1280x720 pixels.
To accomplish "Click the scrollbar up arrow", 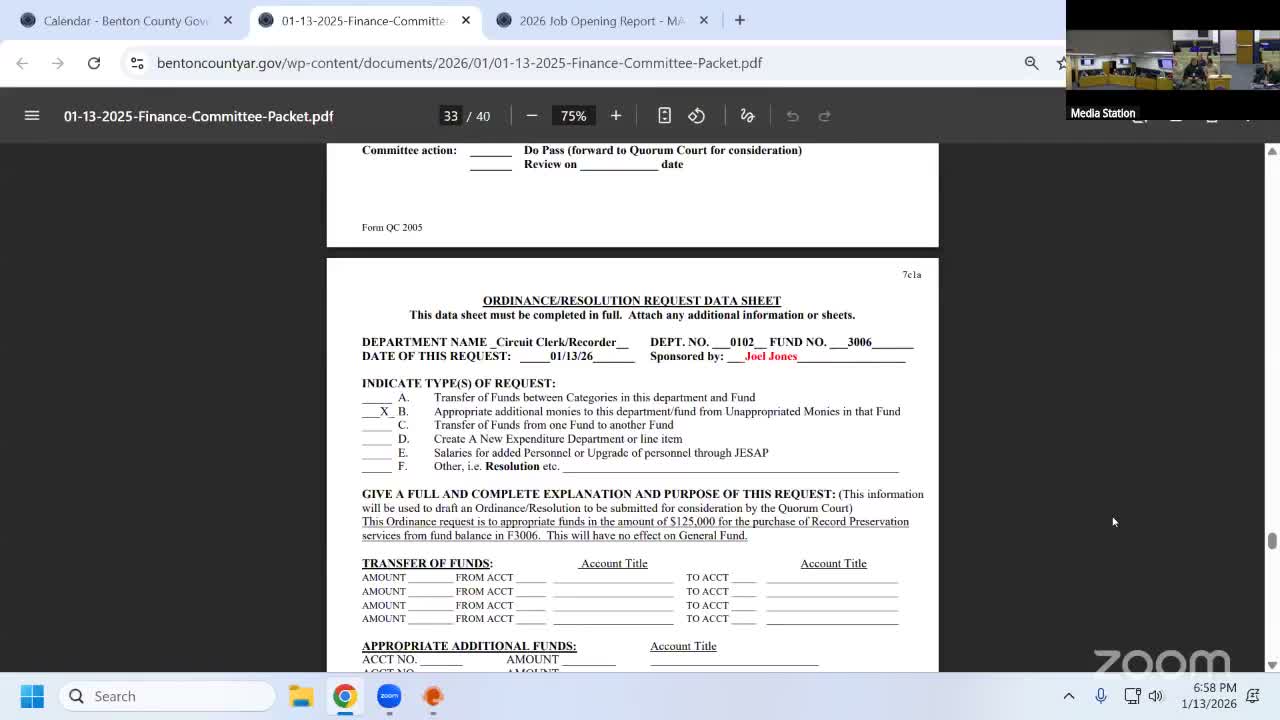I will pyautogui.click(x=1272, y=150).
